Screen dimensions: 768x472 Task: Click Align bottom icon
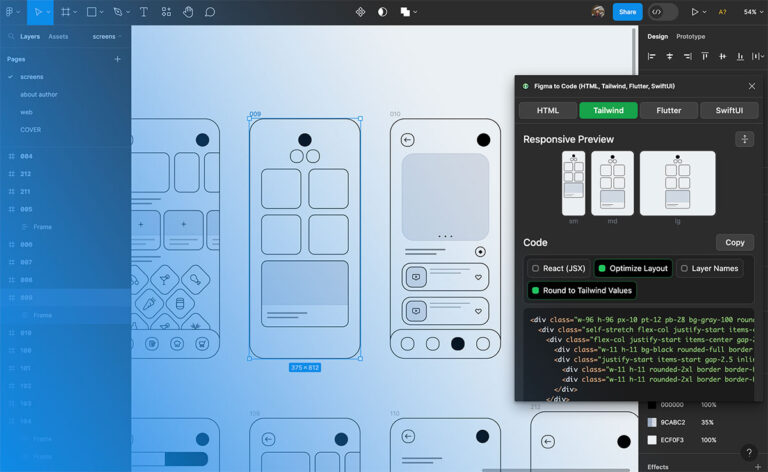tap(740, 56)
